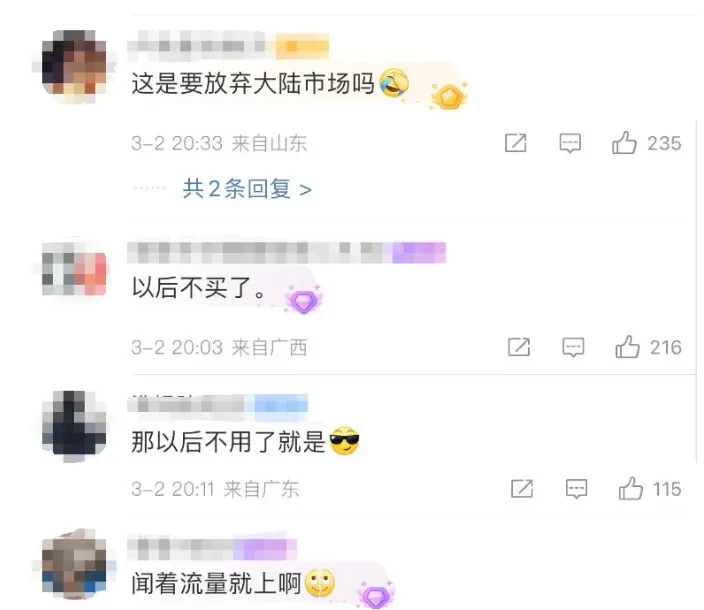This screenshot has height=610, width=704.
Task: Open avatar of the 广西 commenter
Action: pyautogui.click(x=75, y=273)
